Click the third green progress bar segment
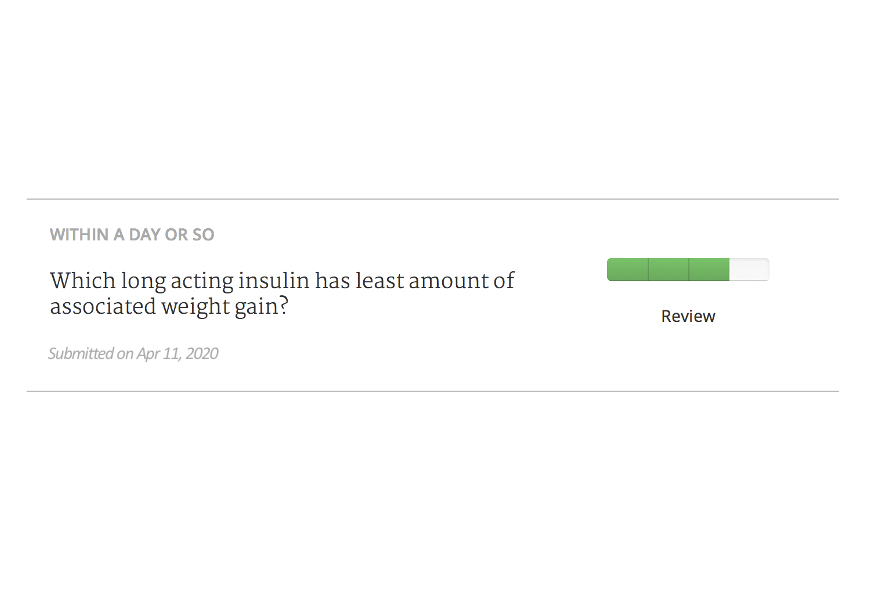Image resolution: width=876 pixels, height=596 pixels. point(709,269)
